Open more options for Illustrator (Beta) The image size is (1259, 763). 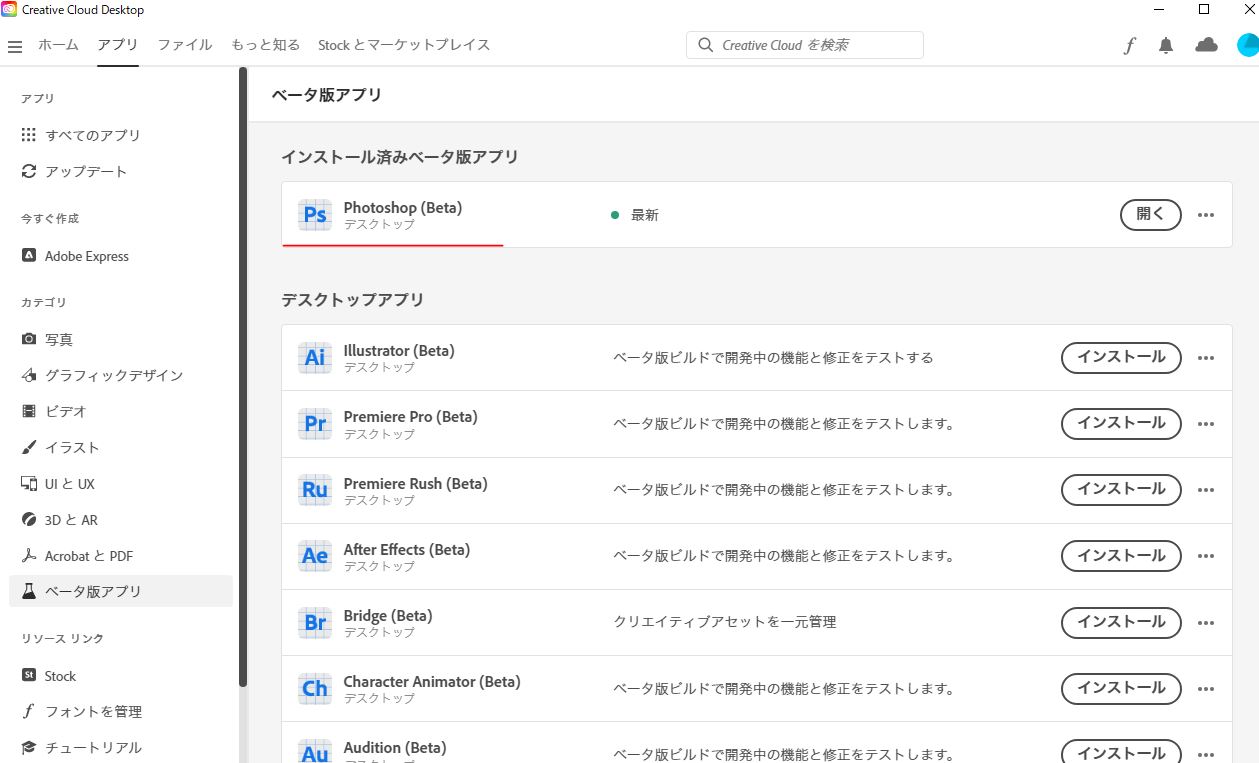pos(1206,358)
